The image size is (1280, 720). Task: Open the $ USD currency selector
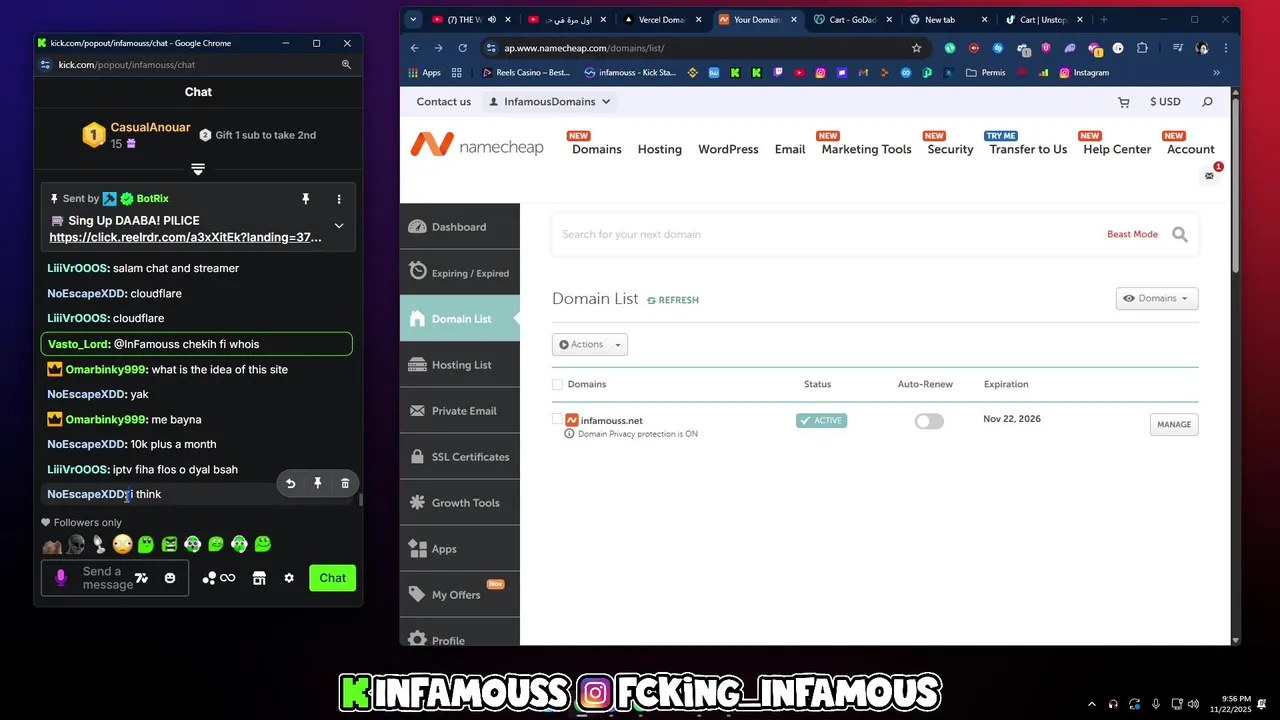[1165, 102]
